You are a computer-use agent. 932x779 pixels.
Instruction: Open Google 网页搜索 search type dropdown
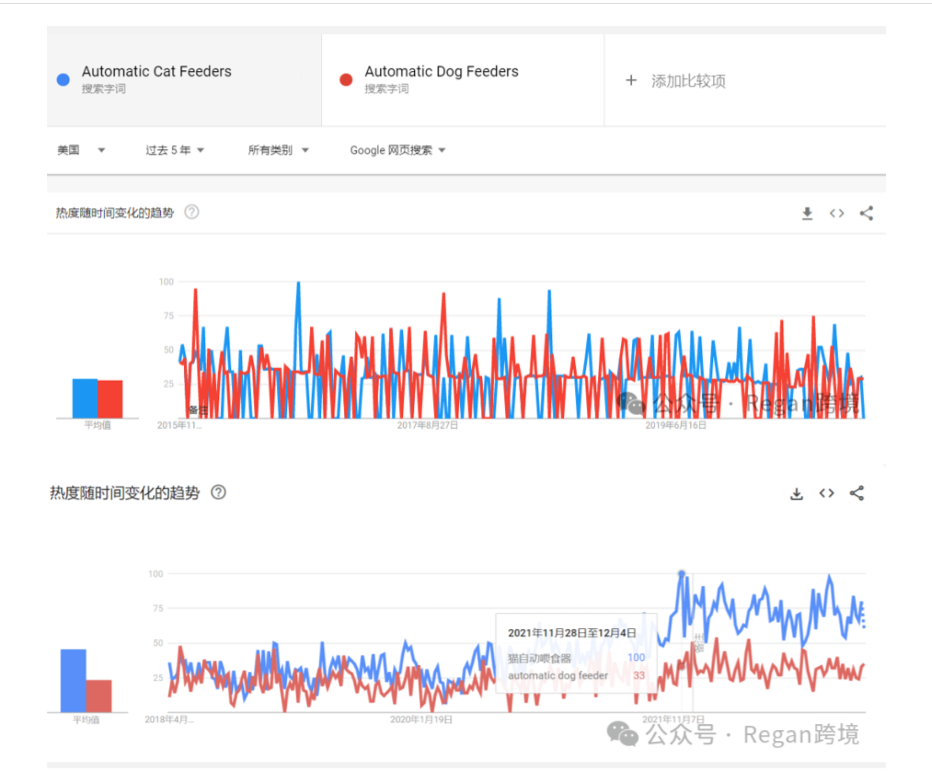click(x=397, y=150)
